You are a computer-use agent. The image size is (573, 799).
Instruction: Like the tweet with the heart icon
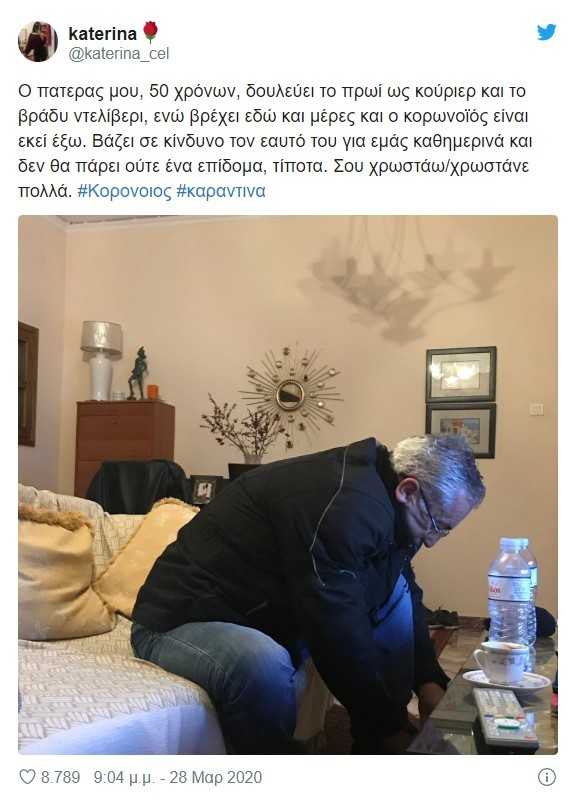click(27, 777)
